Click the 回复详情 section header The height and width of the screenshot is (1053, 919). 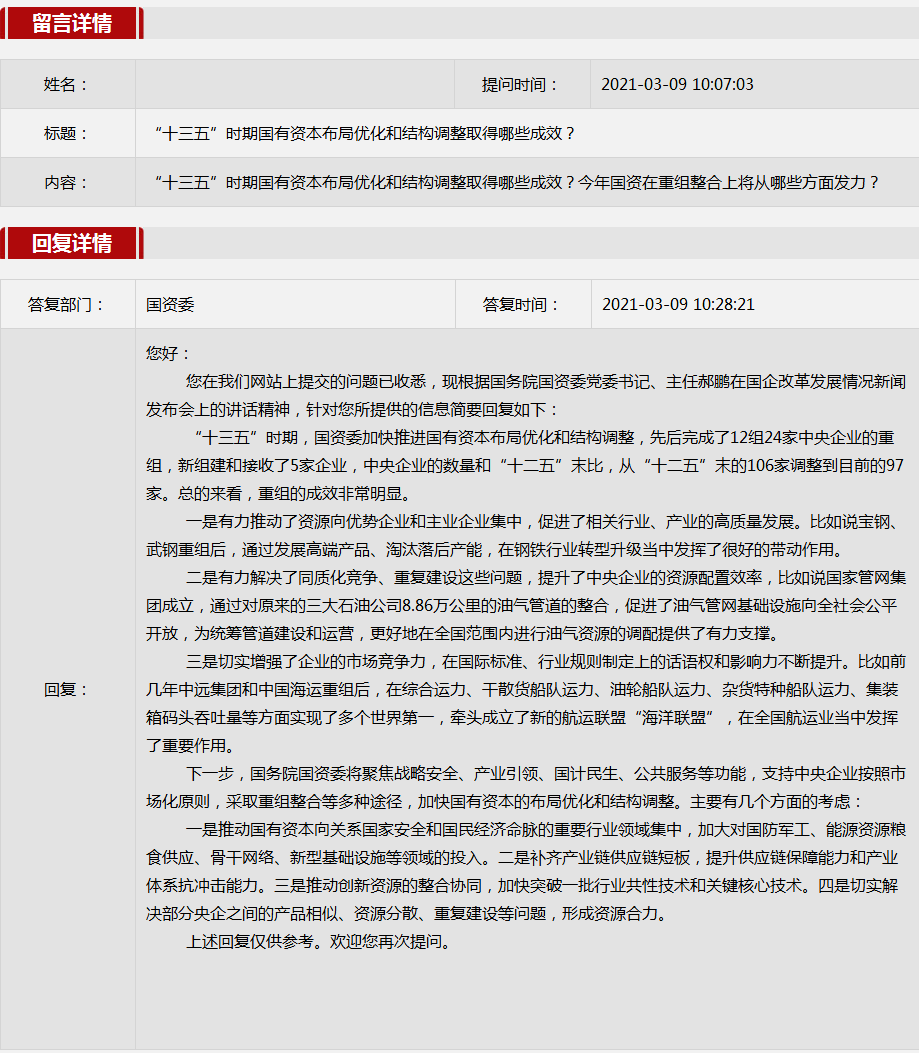[x=72, y=243]
